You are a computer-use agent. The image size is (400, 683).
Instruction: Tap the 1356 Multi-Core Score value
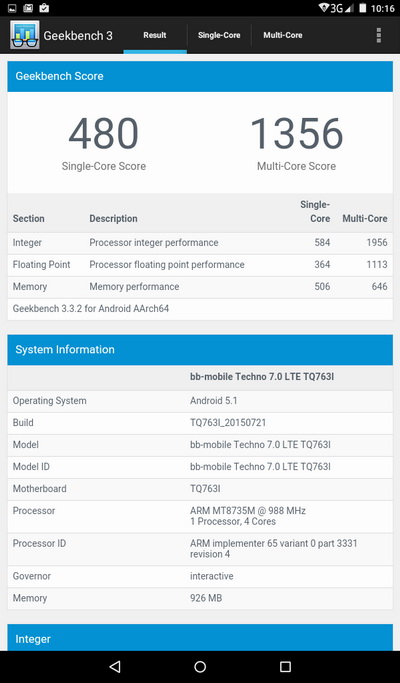pyautogui.click(x=297, y=134)
